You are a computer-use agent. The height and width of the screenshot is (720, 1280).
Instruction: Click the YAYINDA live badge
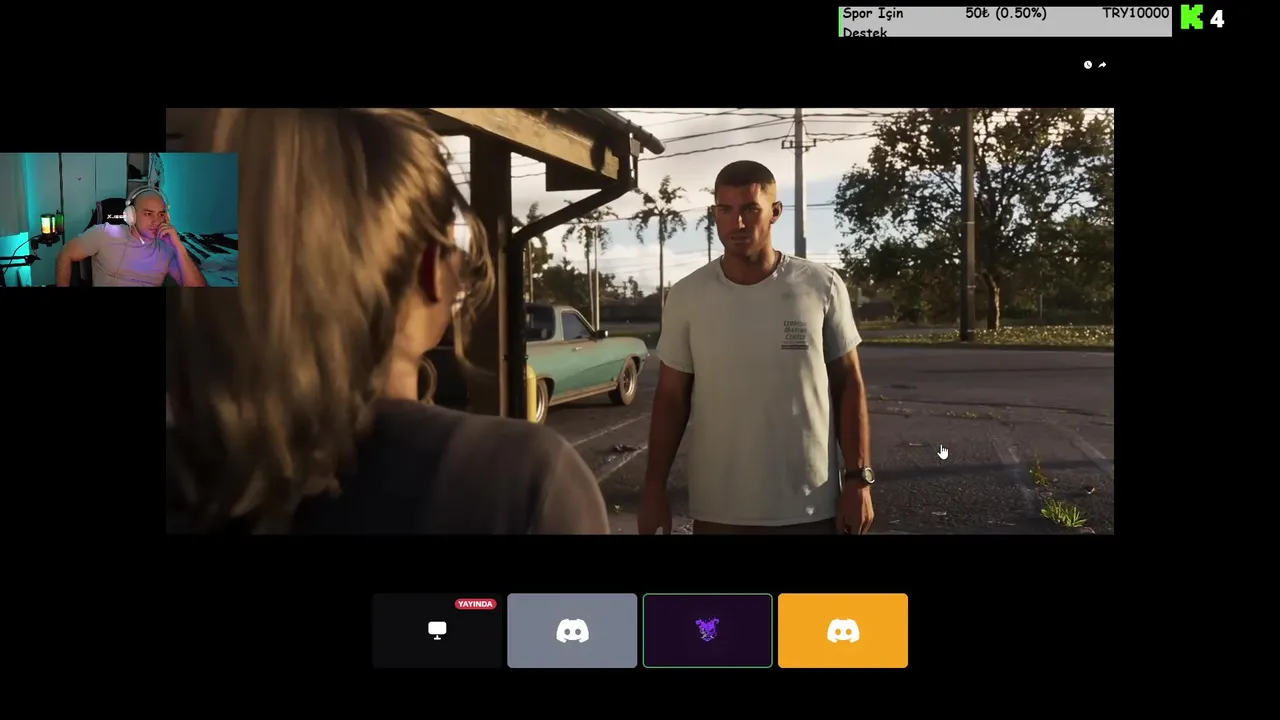point(475,604)
